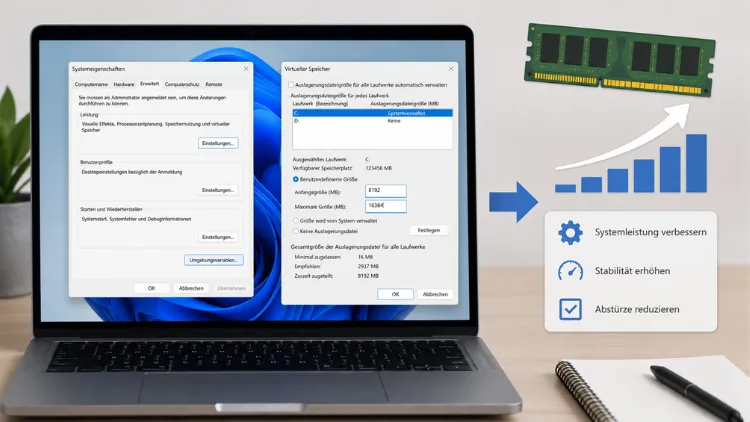The height and width of the screenshot is (422, 750).
Task: Click the checkmark icon beside Abstürze reduzieren
Action: [x=570, y=309]
